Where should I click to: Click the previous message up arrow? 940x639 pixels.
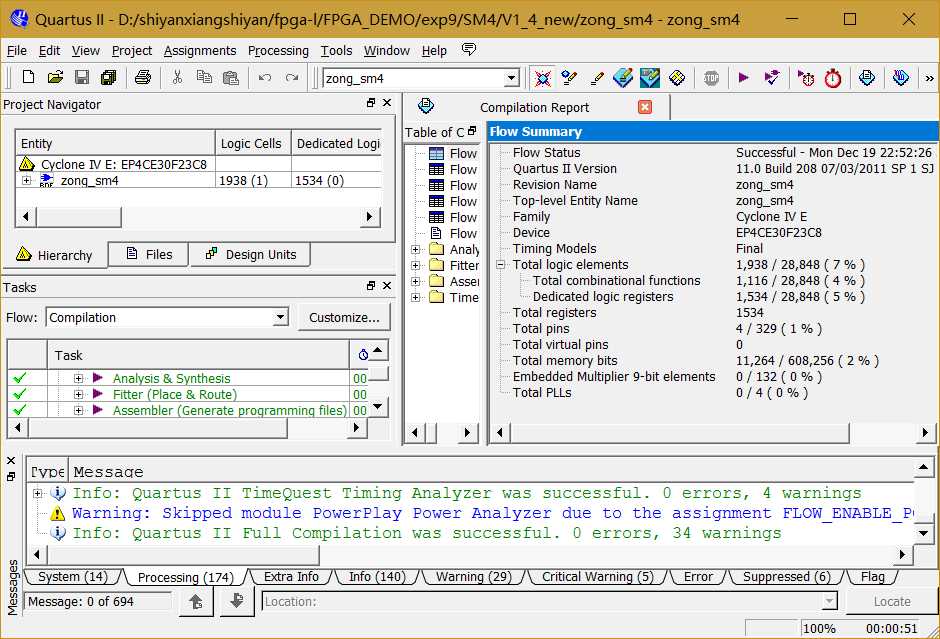pyautogui.click(x=196, y=601)
